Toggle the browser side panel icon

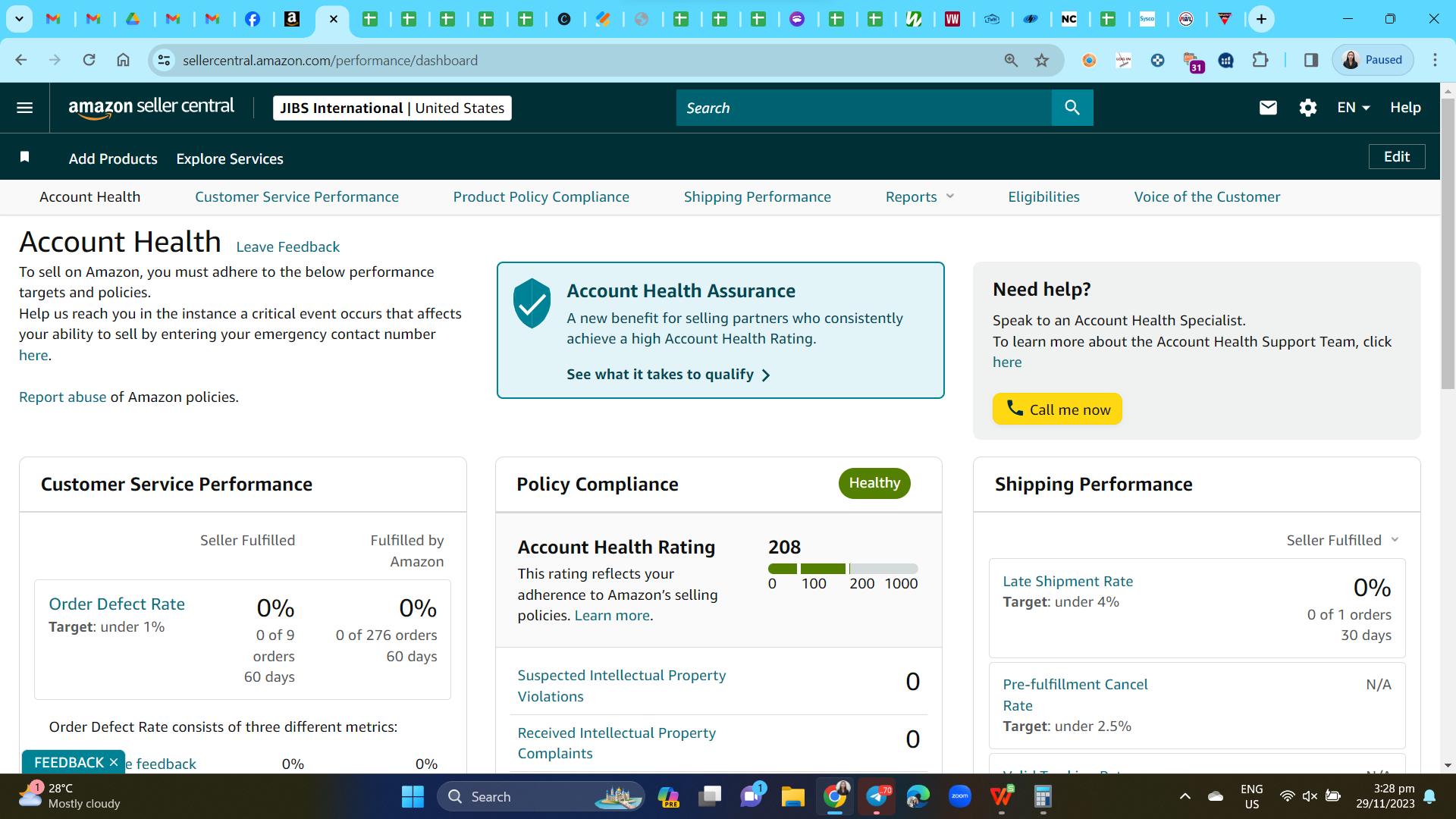[x=1311, y=60]
